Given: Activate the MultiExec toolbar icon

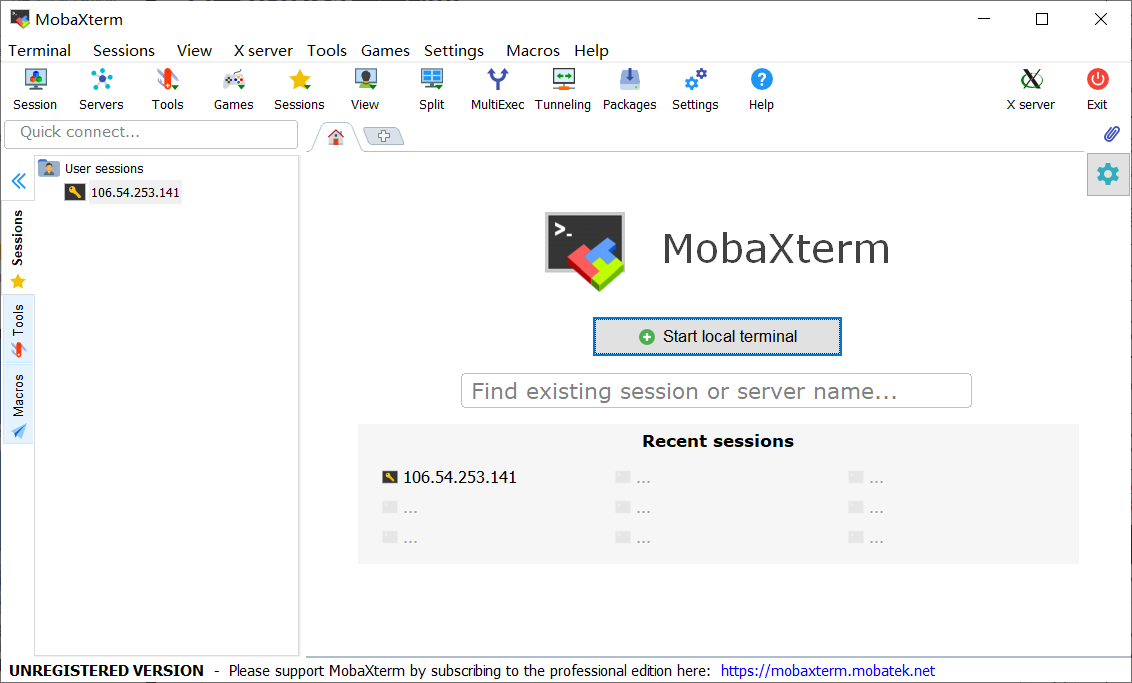Looking at the screenshot, I should point(497,89).
